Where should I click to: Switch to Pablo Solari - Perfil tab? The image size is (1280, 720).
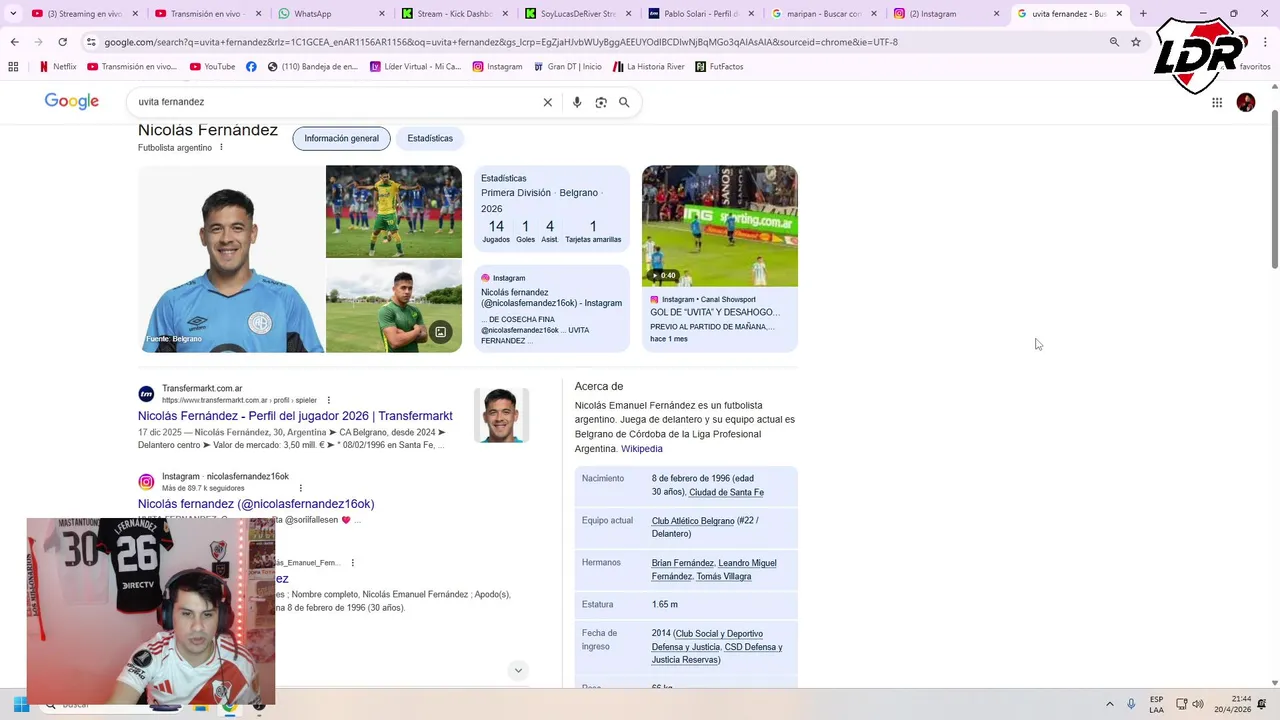pos(701,14)
